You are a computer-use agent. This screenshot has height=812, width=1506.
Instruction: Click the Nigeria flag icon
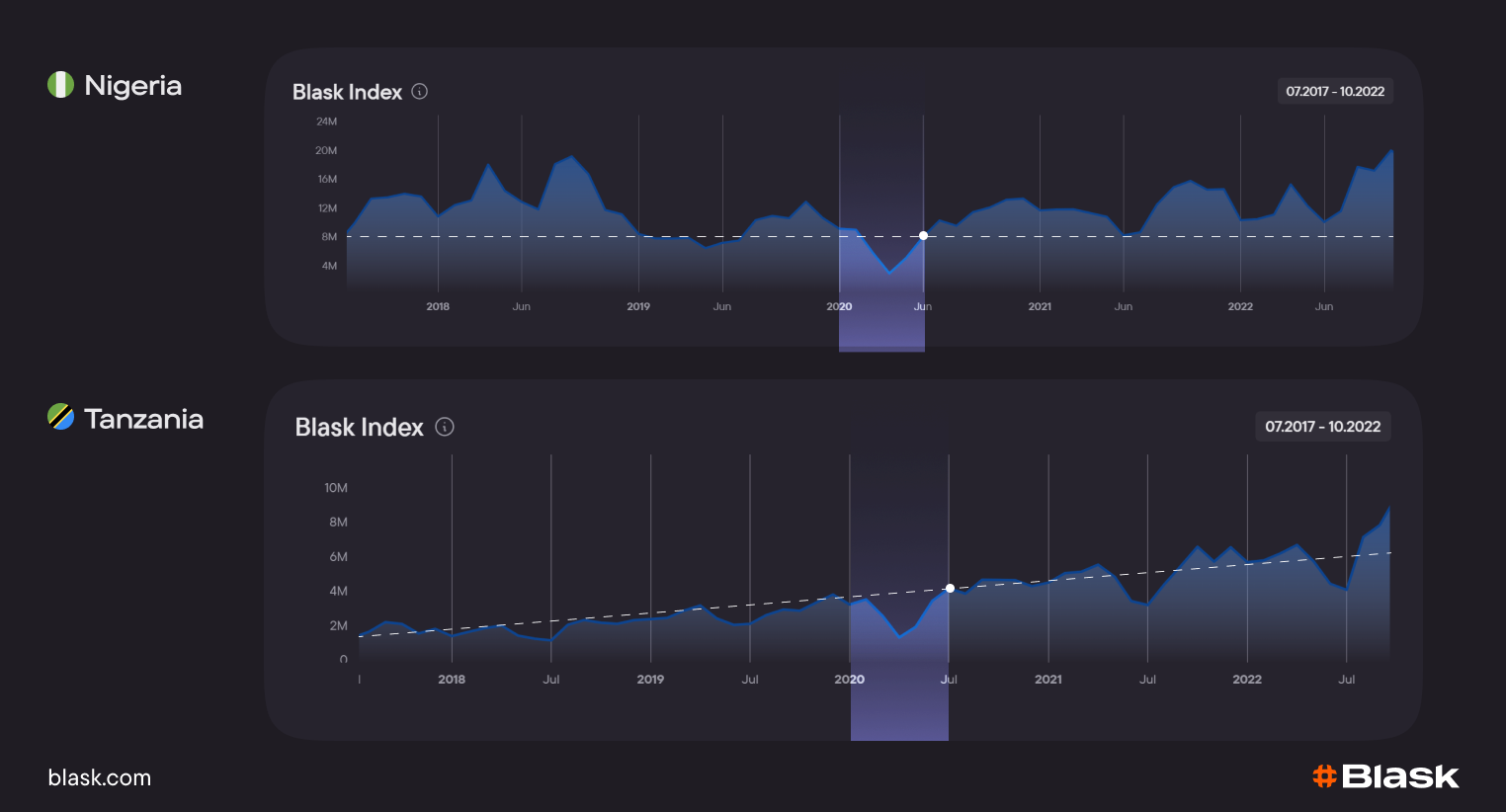pos(60,85)
